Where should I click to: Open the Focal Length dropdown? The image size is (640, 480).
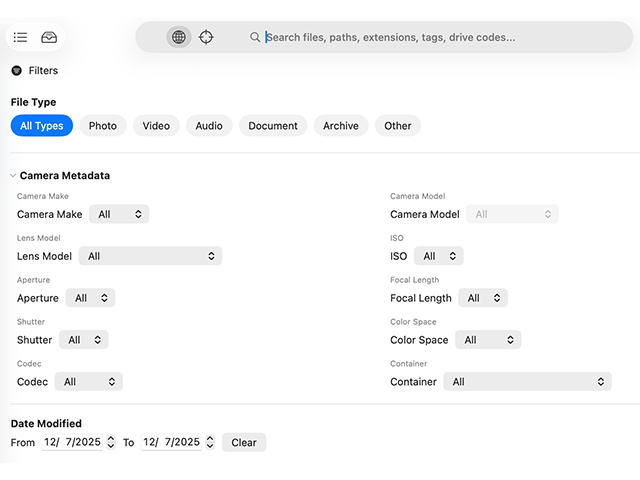[483, 298]
